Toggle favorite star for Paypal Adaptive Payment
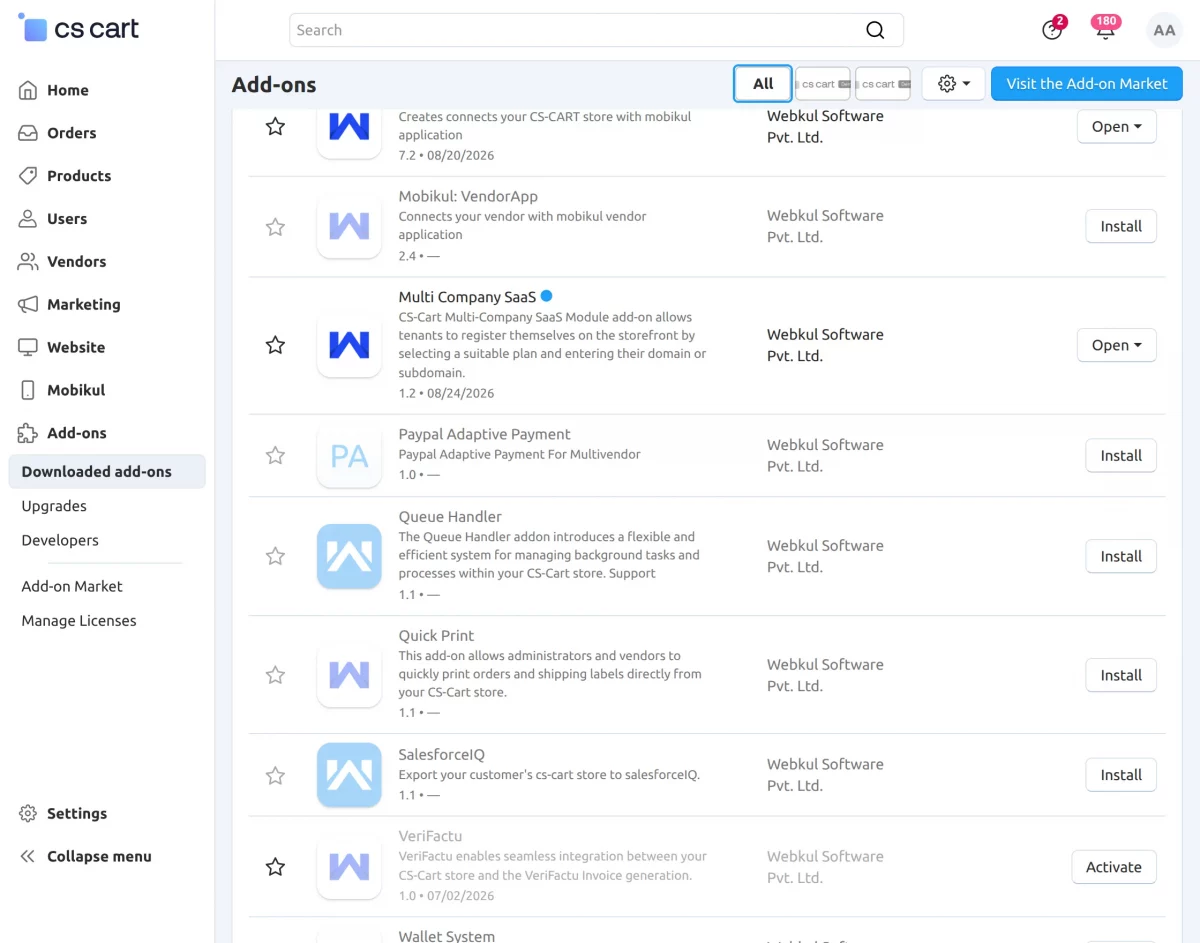Screen dimensions: 1200x943 coord(275,456)
